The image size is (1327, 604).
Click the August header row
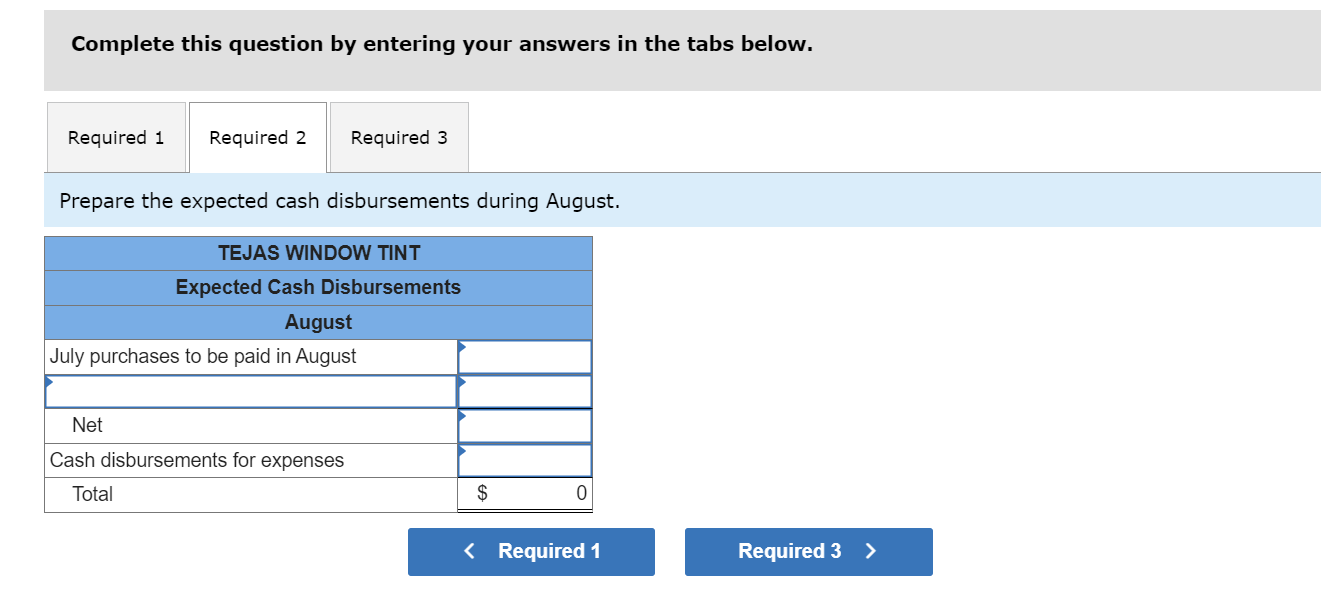318,321
